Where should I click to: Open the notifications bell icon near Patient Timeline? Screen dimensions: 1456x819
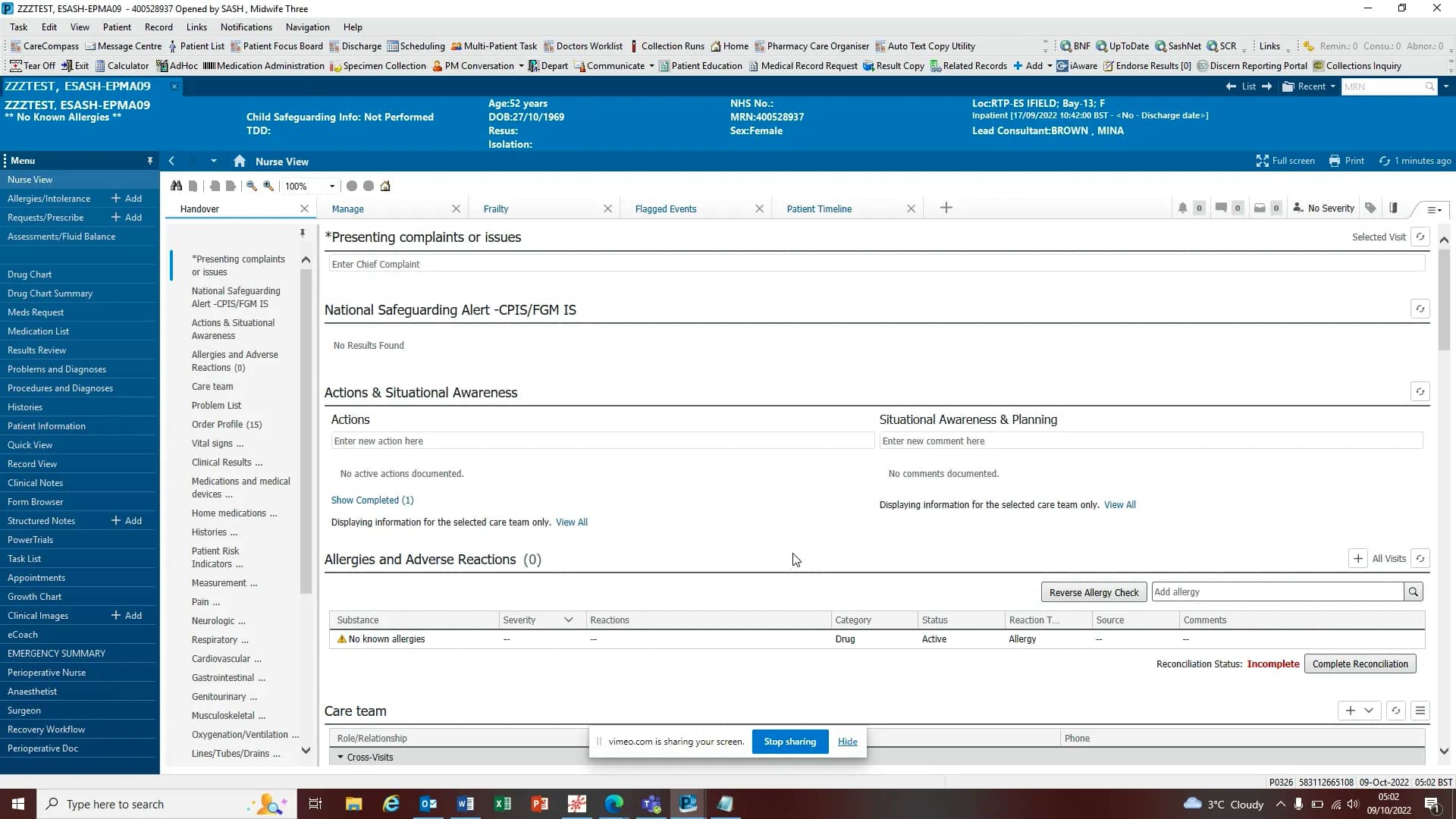1185,208
